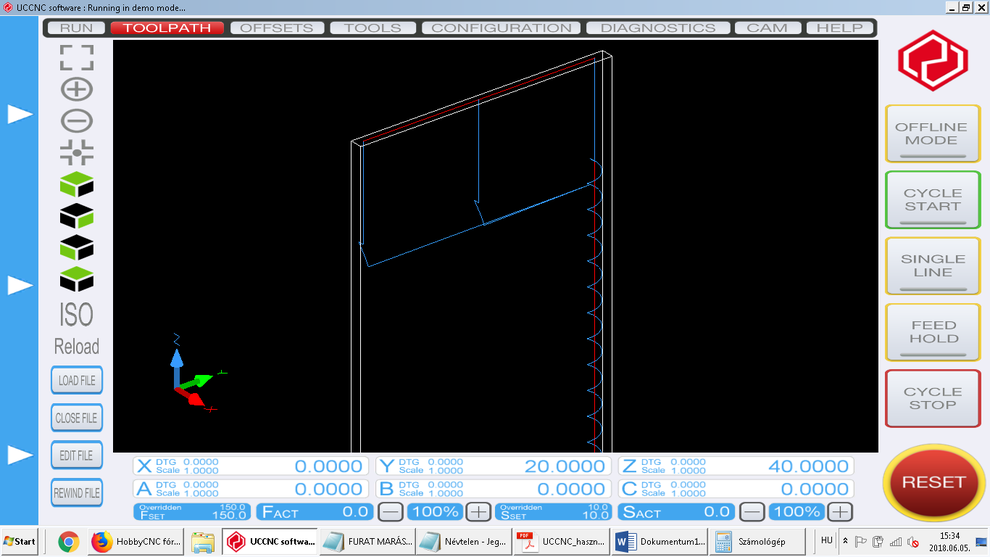Screen dimensions: 990x557
Task: Open Chrome from the Windows taskbar
Action: [x=68, y=542]
